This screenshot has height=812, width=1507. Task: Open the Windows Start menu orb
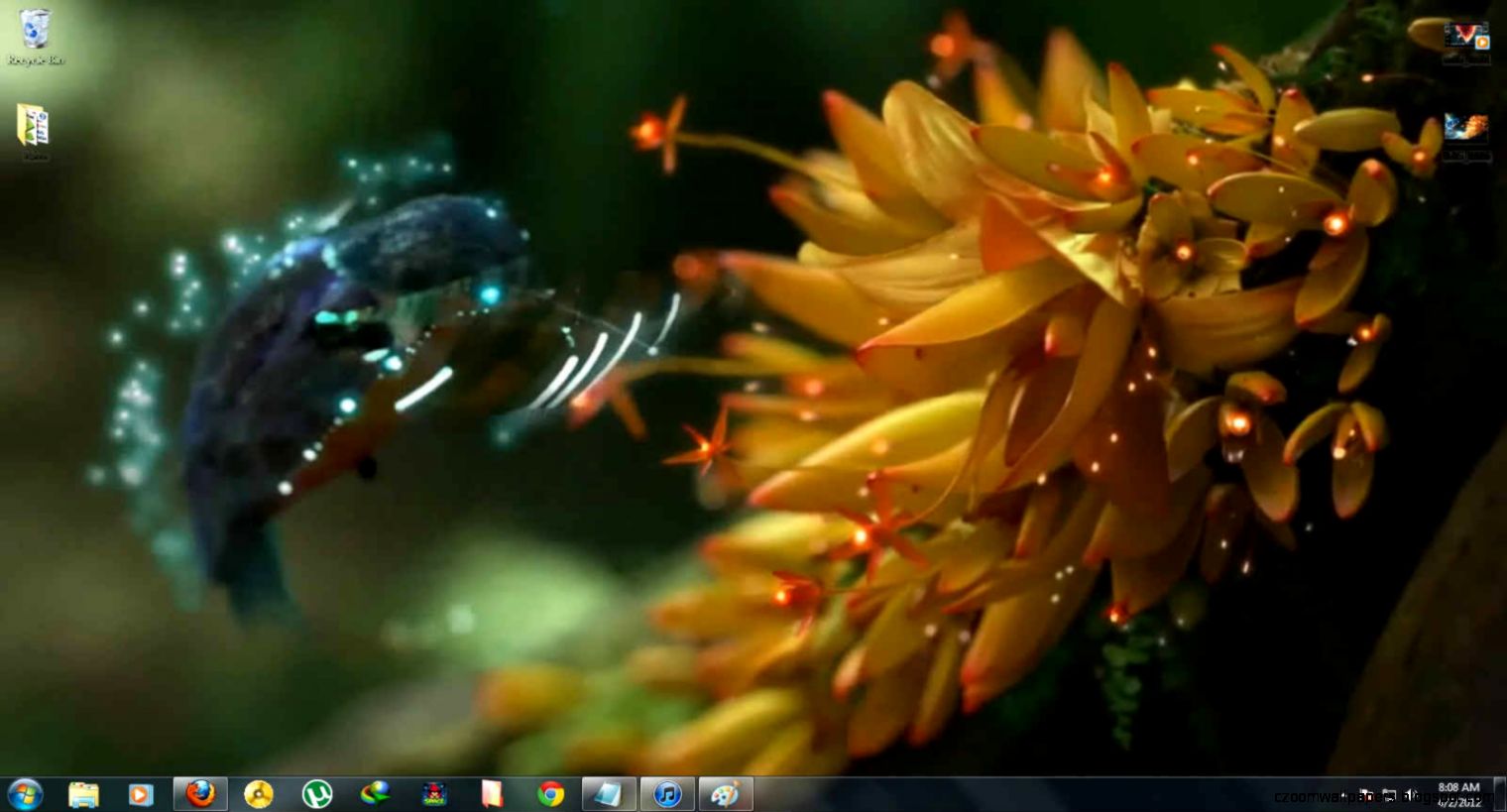(25, 794)
